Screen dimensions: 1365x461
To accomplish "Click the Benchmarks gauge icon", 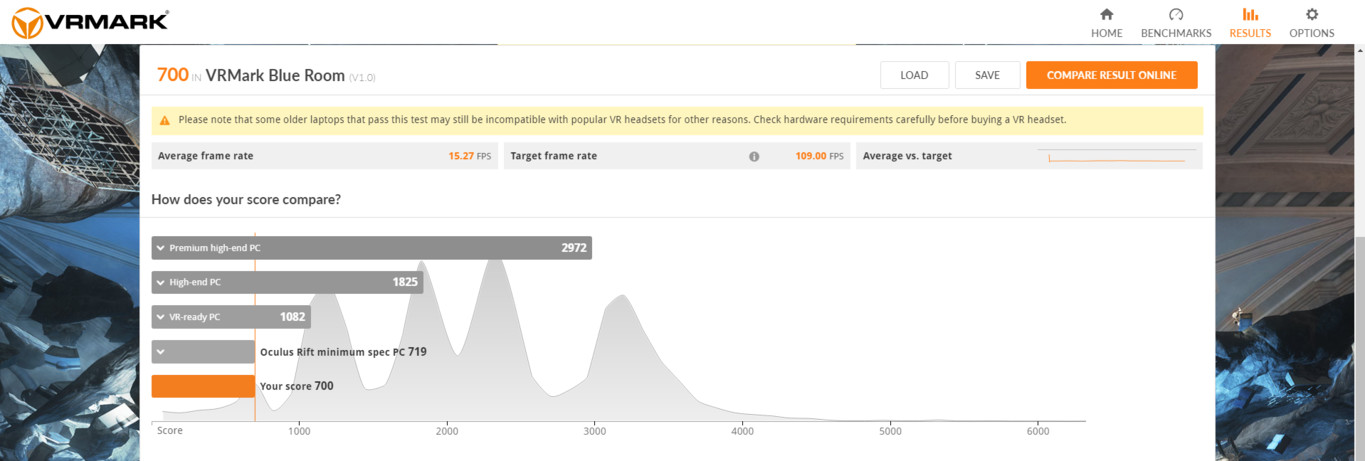I will [x=1176, y=14].
